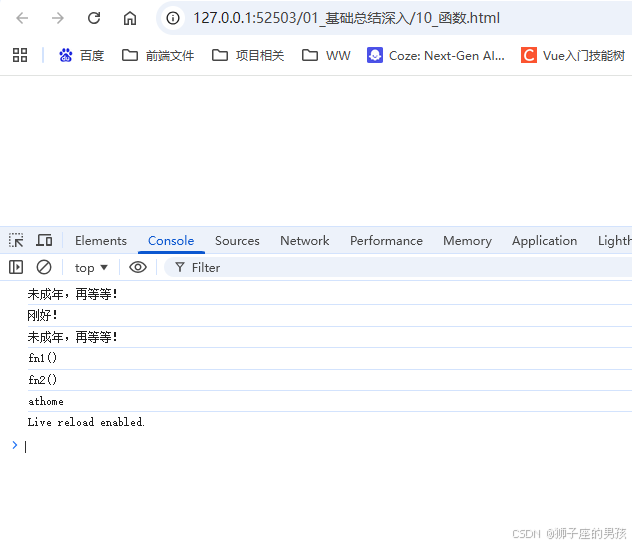Show the console sidebar
Screen dimensions: 632x545
(x=16, y=267)
